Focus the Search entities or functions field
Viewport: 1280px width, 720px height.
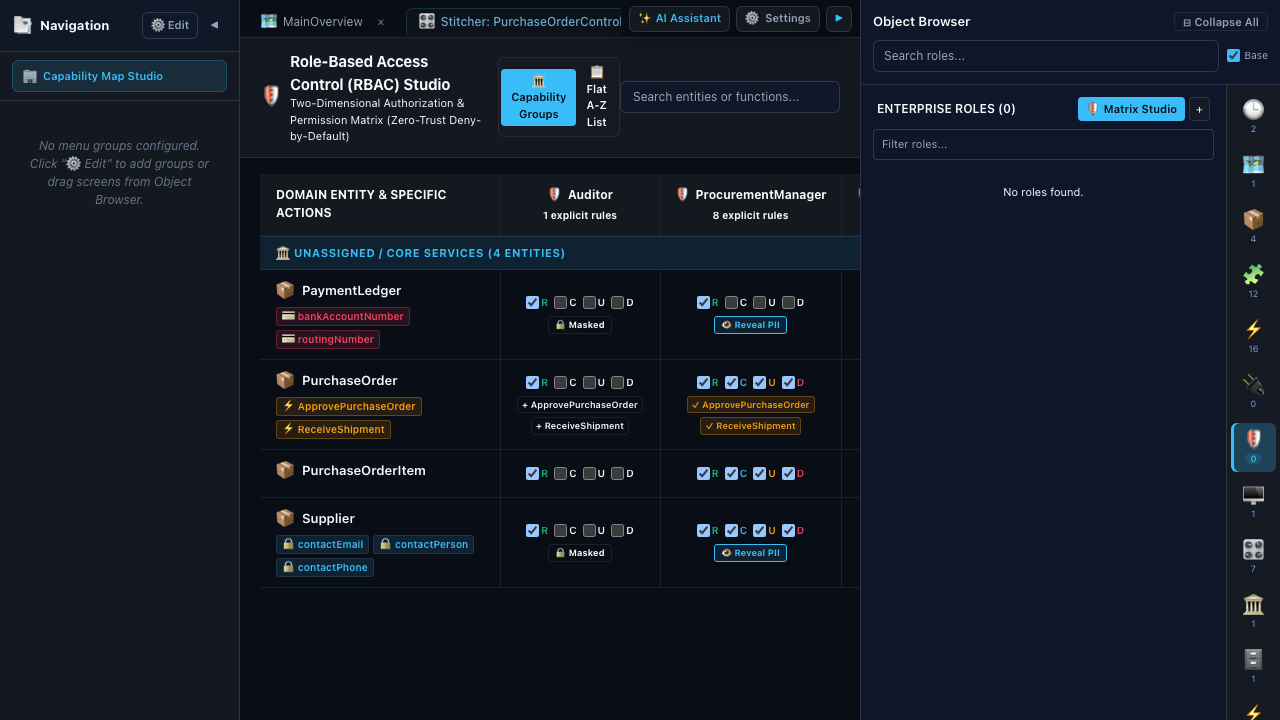pyautogui.click(x=730, y=97)
